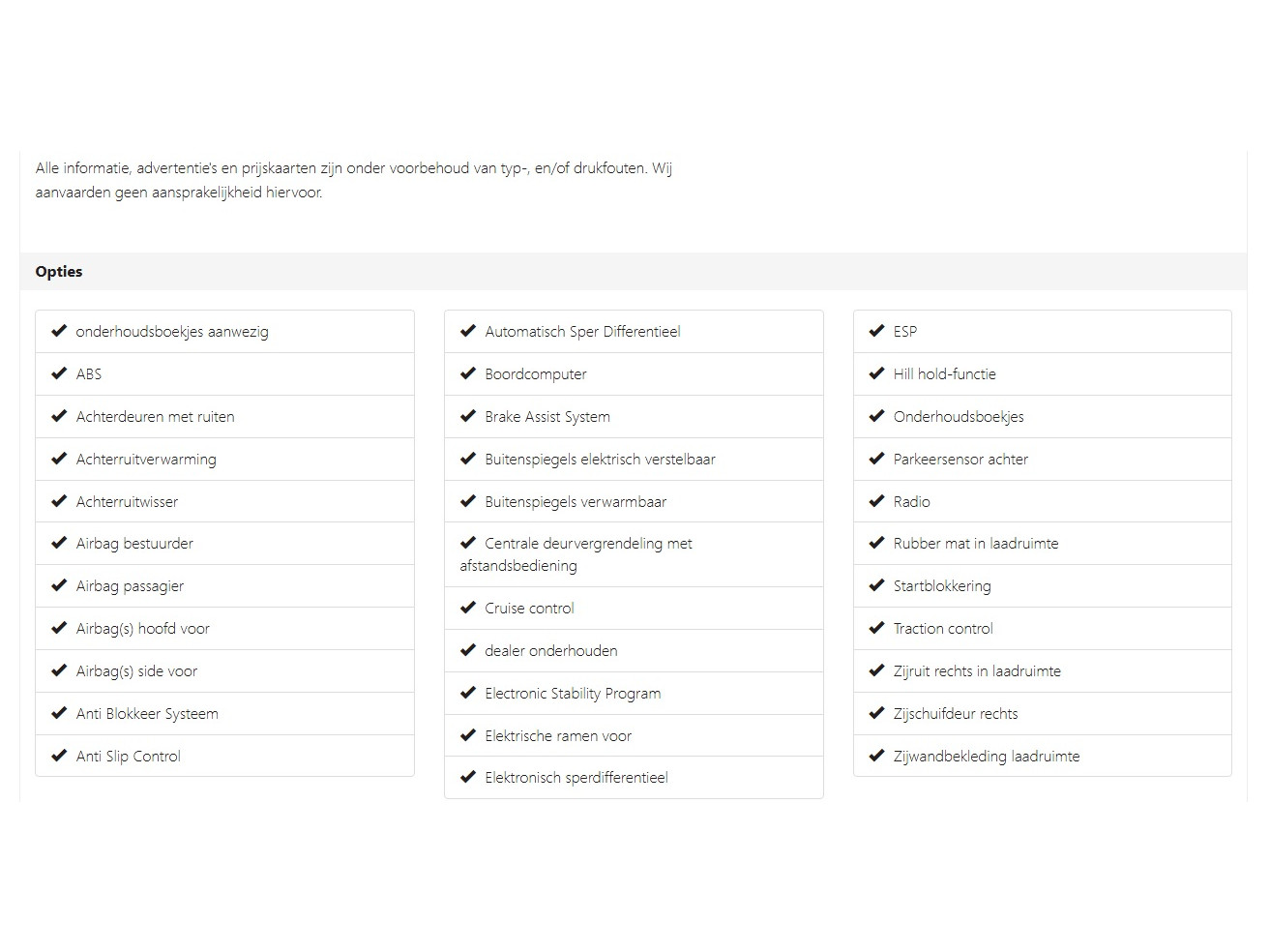Select the Automatisch Sper Differentieel entry
Viewport: 1270px width, 952px height.
(x=634, y=332)
